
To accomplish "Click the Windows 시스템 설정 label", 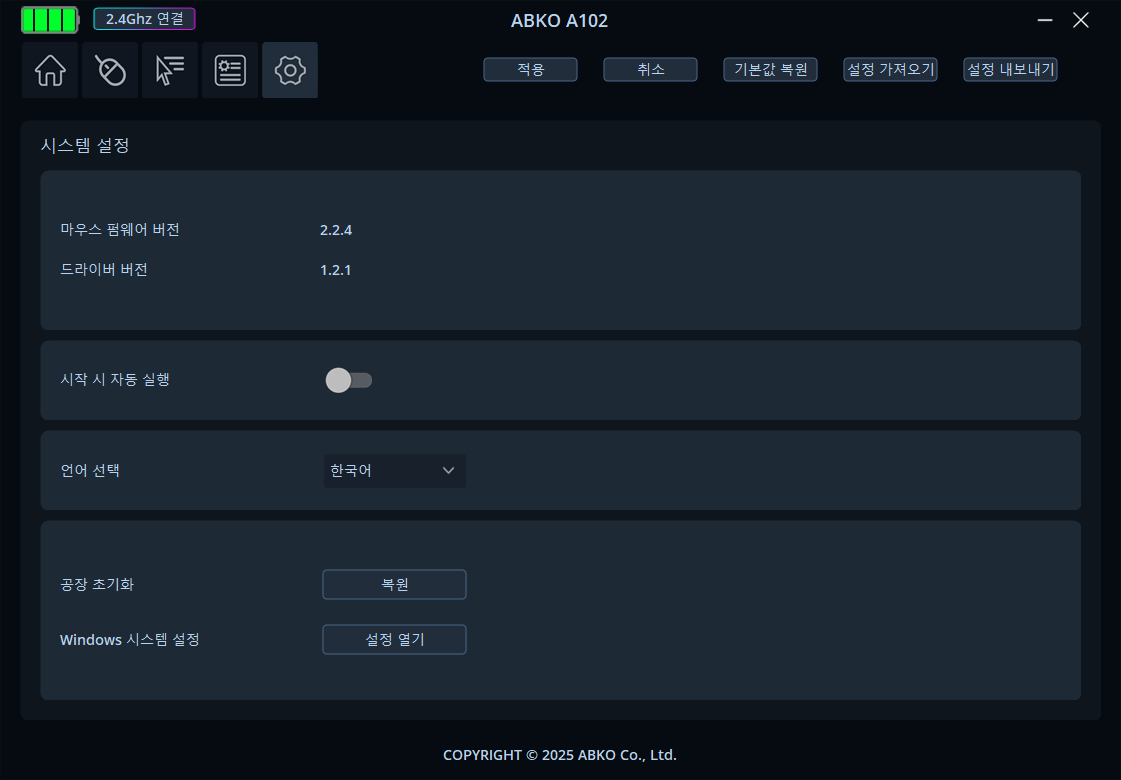I will [x=129, y=640].
